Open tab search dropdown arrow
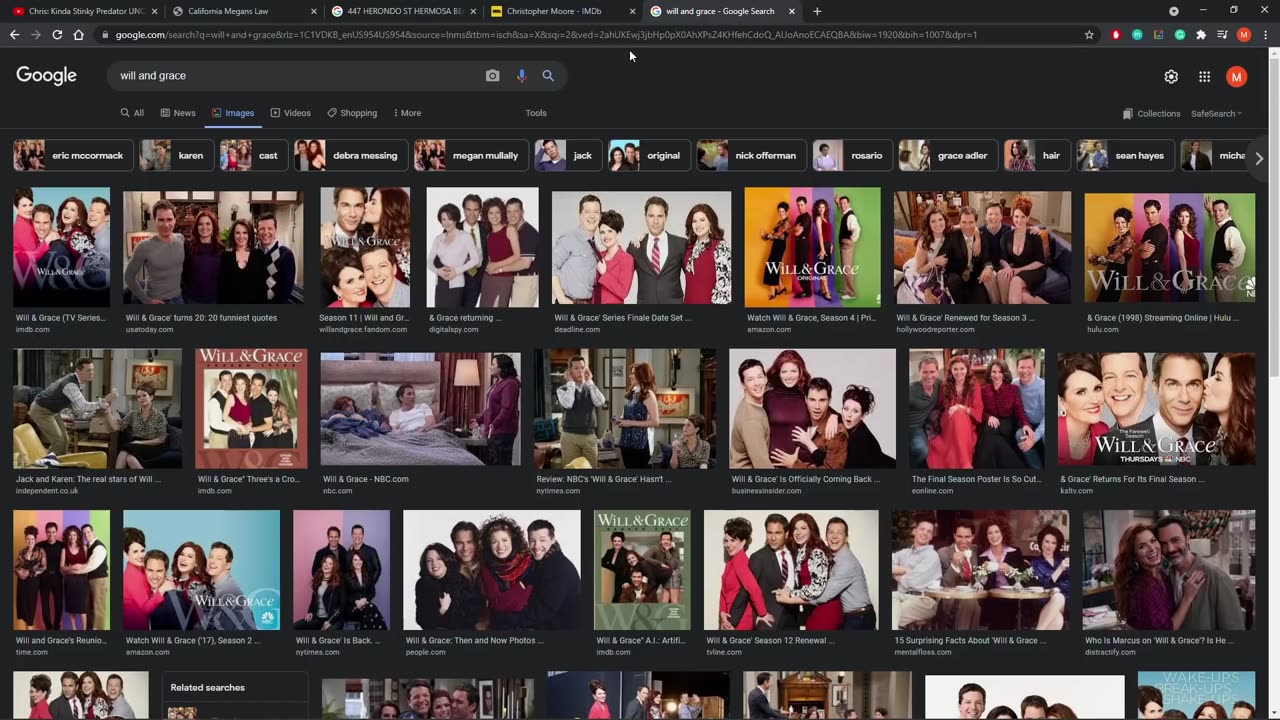The image size is (1280, 720). coord(1174,11)
